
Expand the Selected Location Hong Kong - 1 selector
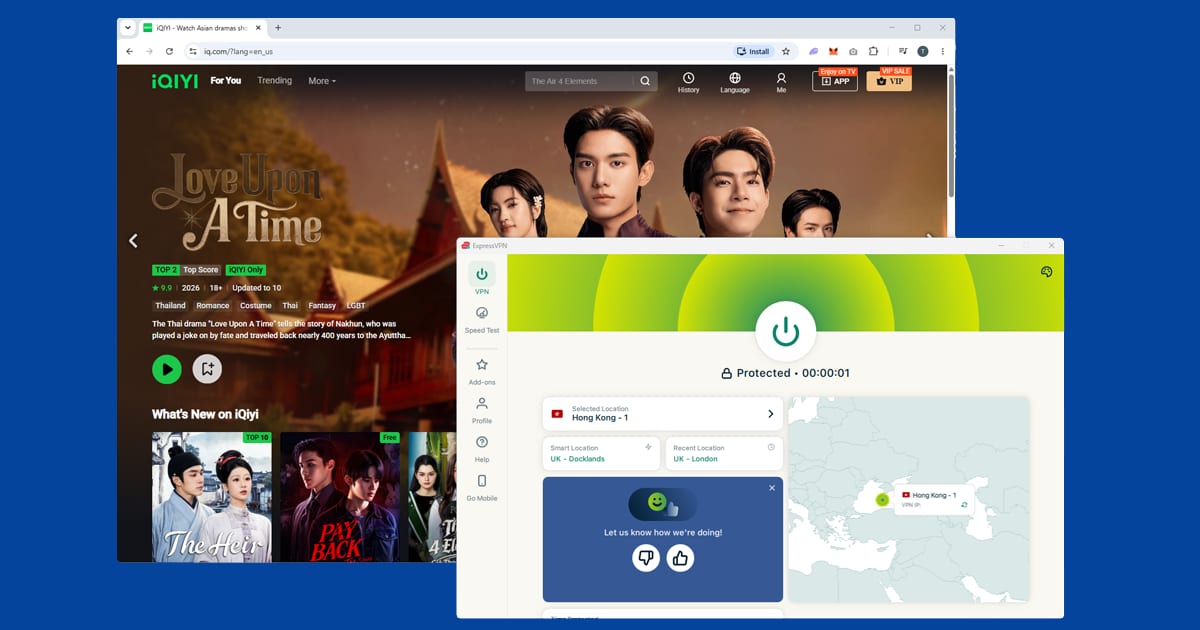[663, 413]
